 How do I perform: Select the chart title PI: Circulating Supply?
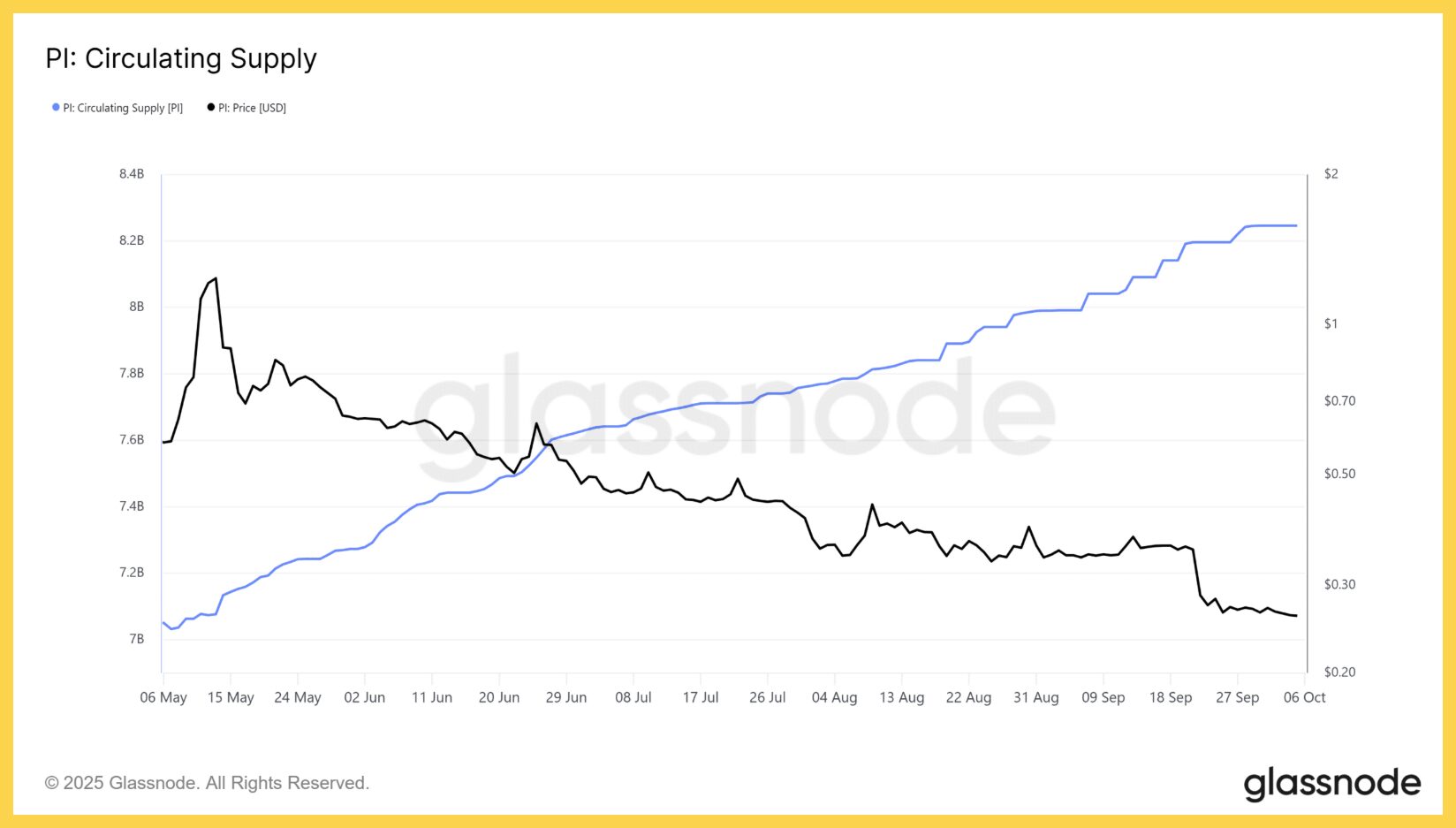(x=181, y=58)
